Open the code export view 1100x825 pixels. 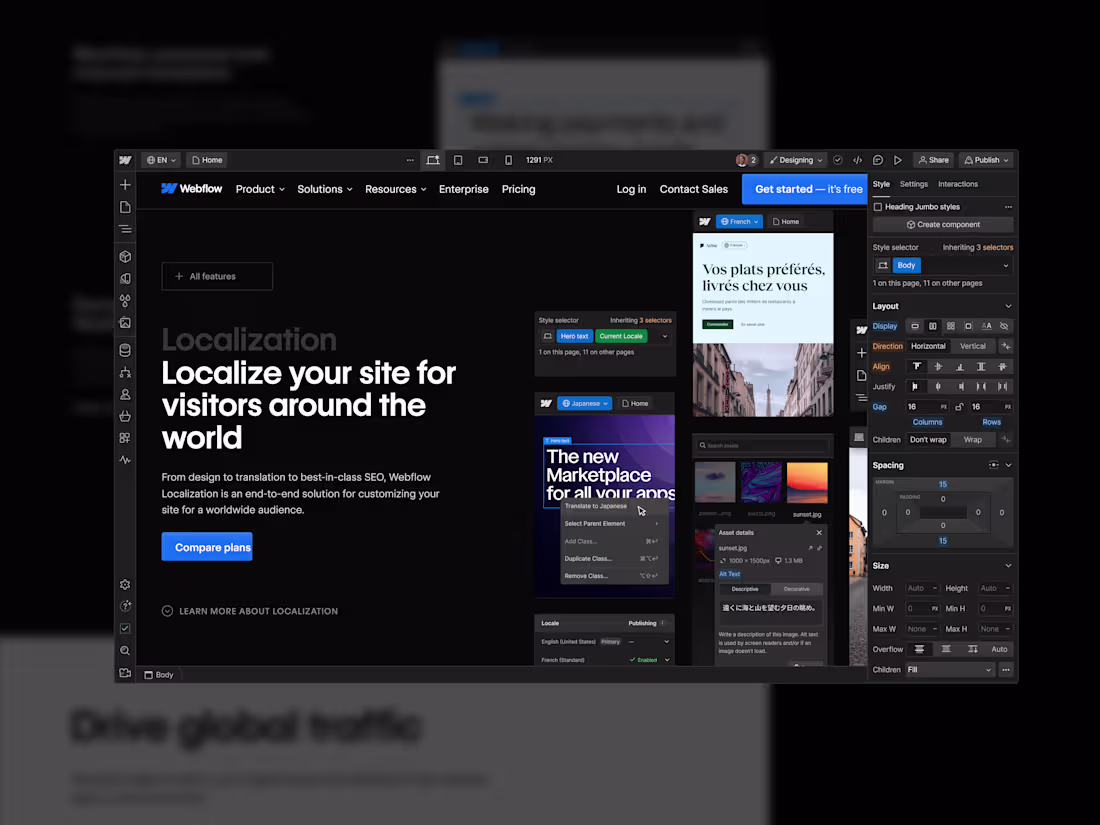click(857, 159)
